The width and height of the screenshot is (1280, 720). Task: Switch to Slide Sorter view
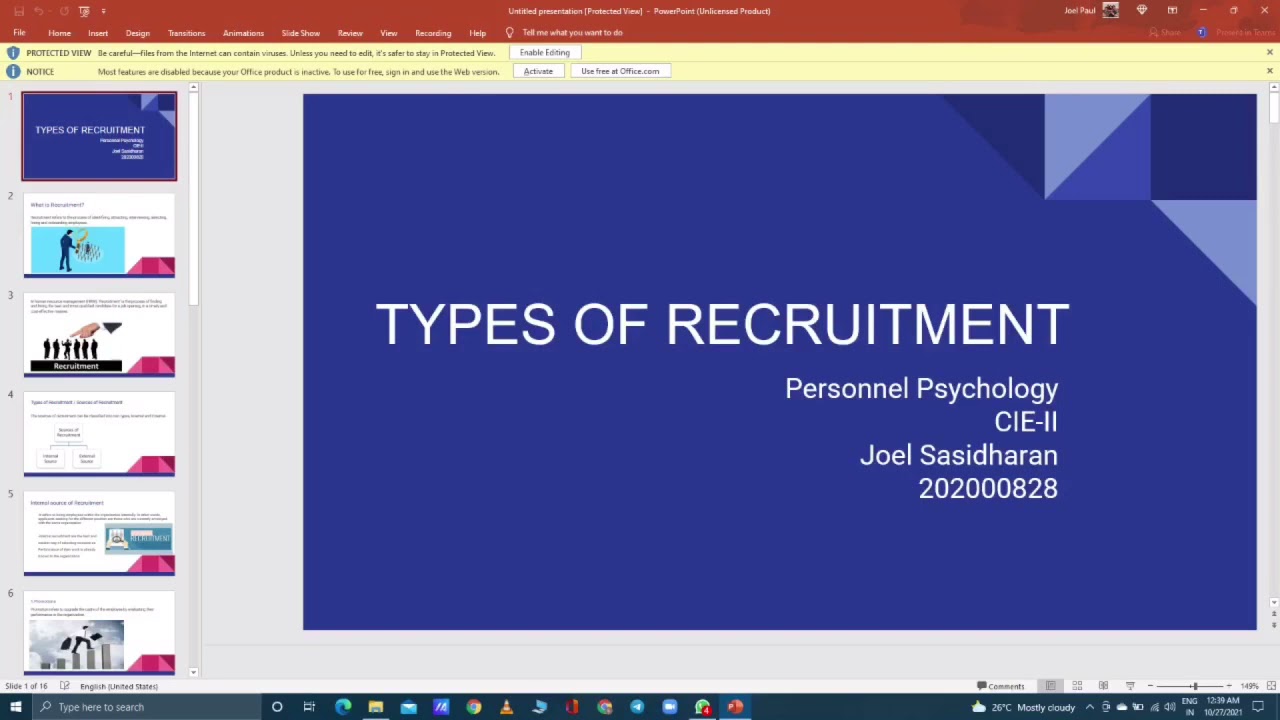(1077, 686)
